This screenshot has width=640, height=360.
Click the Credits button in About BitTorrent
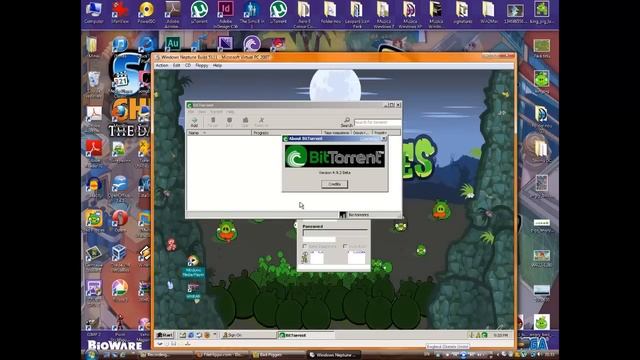334,184
